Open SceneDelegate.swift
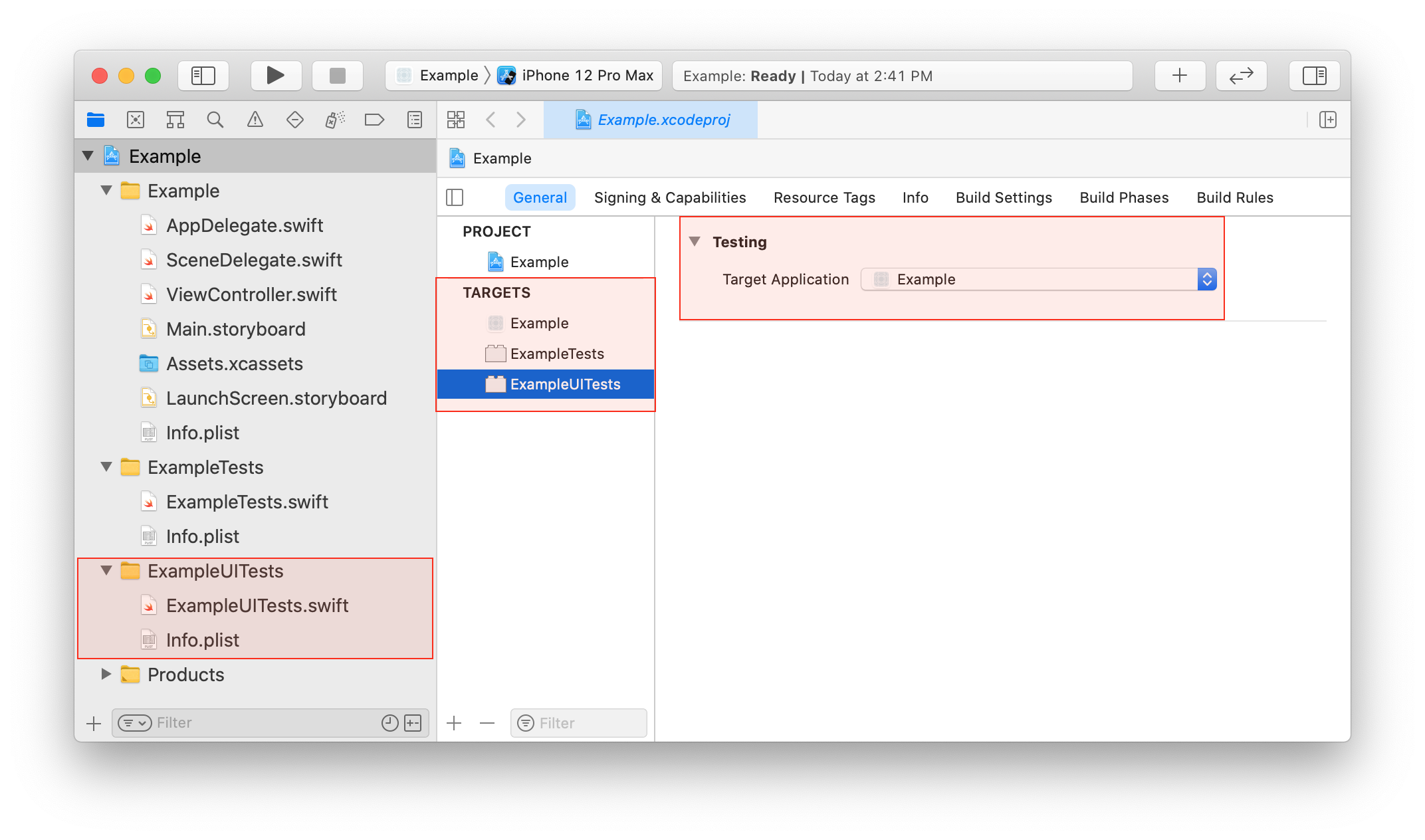Image resolution: width=1425 pixels, height=840 pixels. pyautogui.click(x=255, y=260)
